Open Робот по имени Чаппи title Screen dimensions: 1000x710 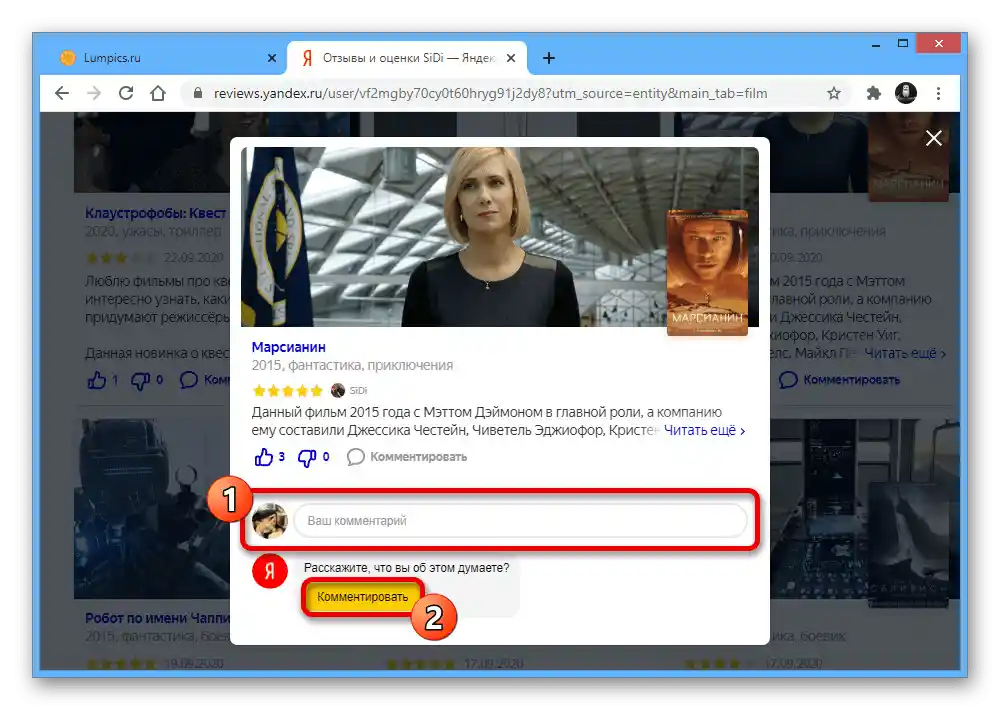[x=157, y=618]
